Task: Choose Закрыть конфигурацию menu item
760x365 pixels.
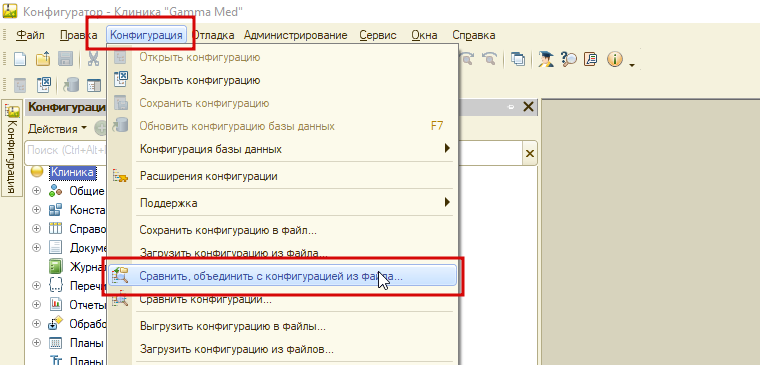Action: pyautogui.click(x=282, y=80)
